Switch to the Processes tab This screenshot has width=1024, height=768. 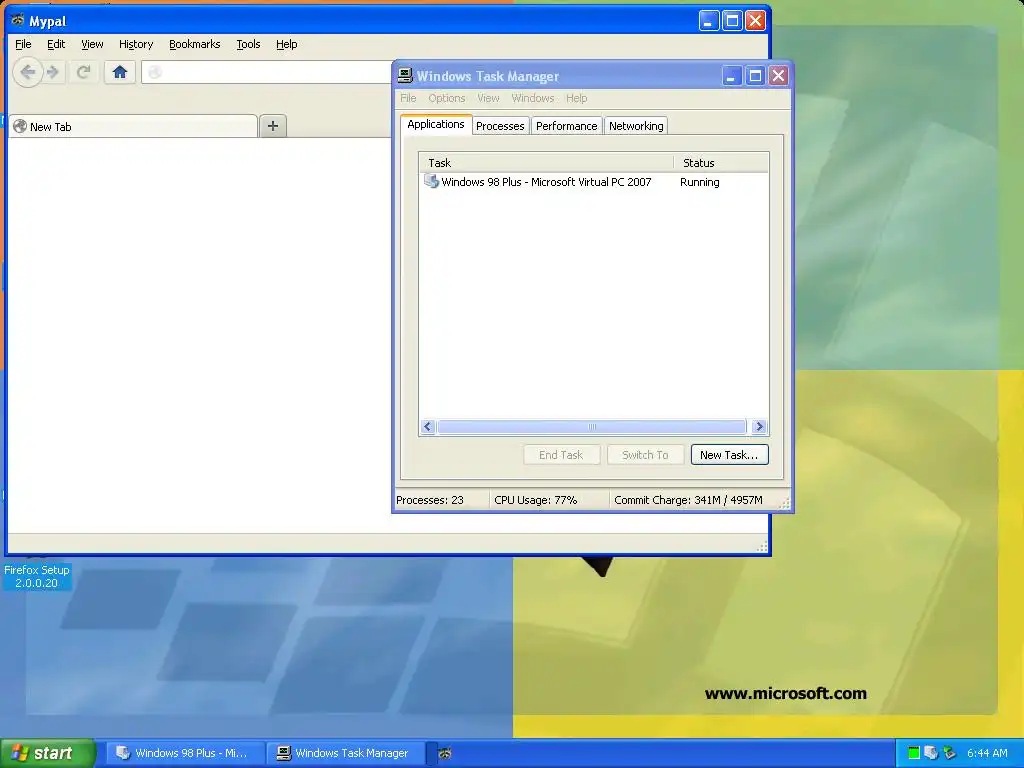coord(500,126)
